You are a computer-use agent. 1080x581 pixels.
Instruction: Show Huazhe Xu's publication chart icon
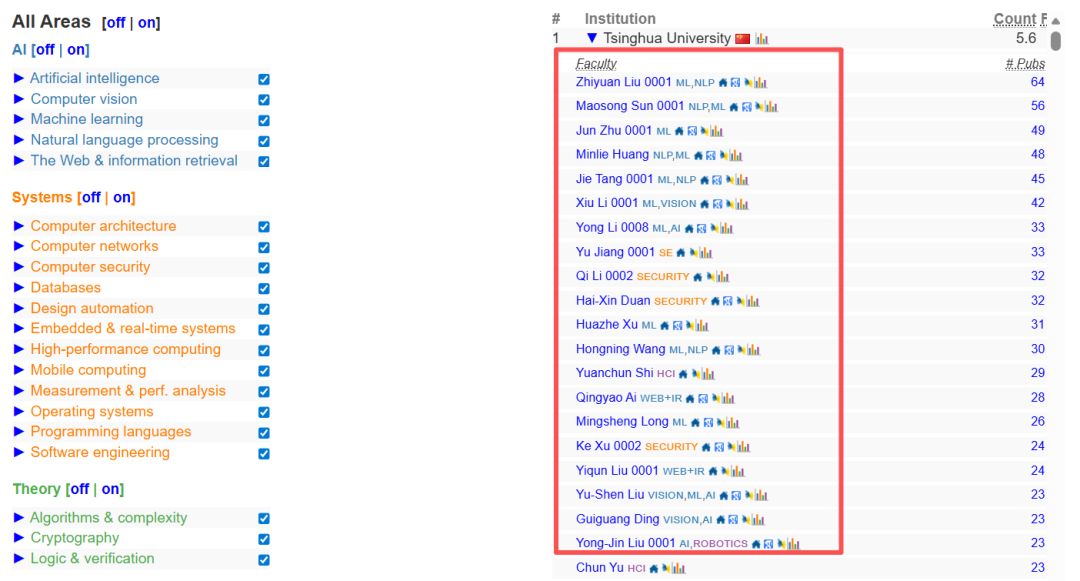702,325
